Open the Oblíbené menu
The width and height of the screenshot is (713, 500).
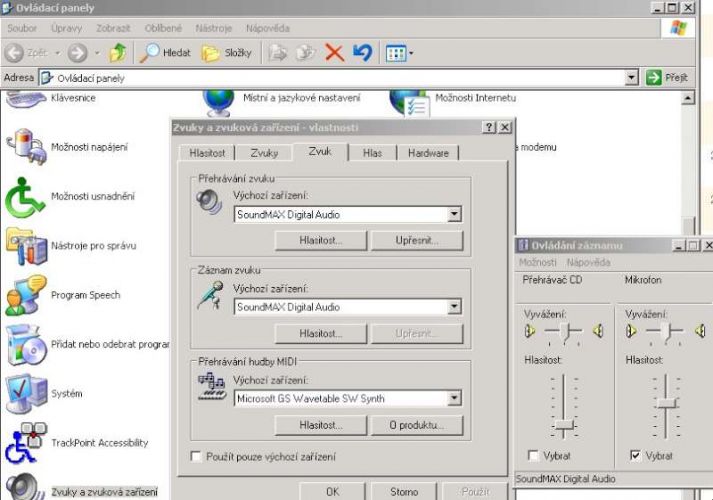click(x=163, y=28)
